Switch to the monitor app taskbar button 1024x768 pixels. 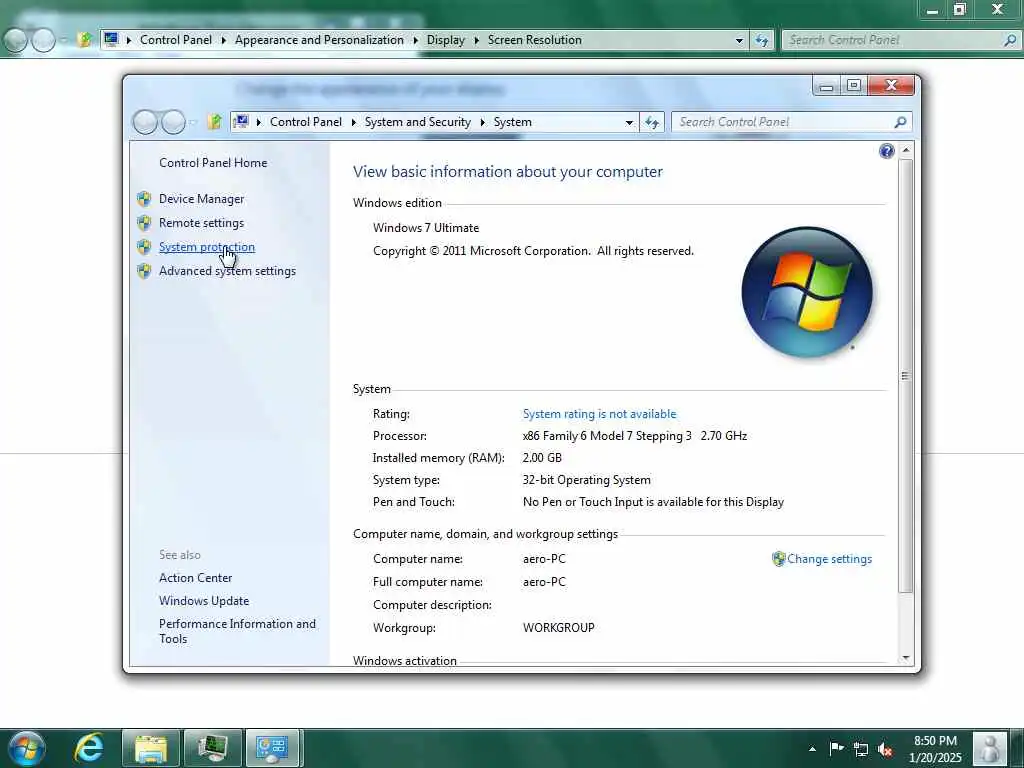point(212,748)
